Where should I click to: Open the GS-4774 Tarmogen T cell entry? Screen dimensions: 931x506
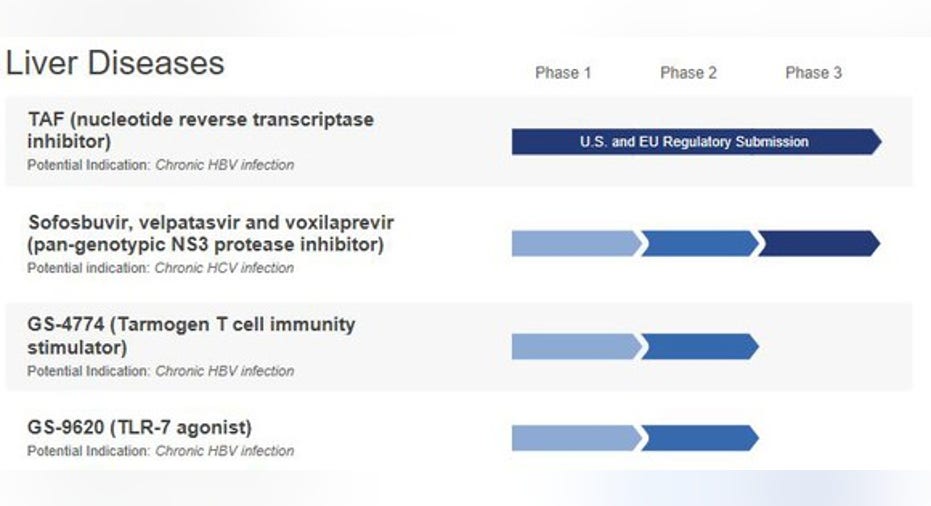pos(191,336)
